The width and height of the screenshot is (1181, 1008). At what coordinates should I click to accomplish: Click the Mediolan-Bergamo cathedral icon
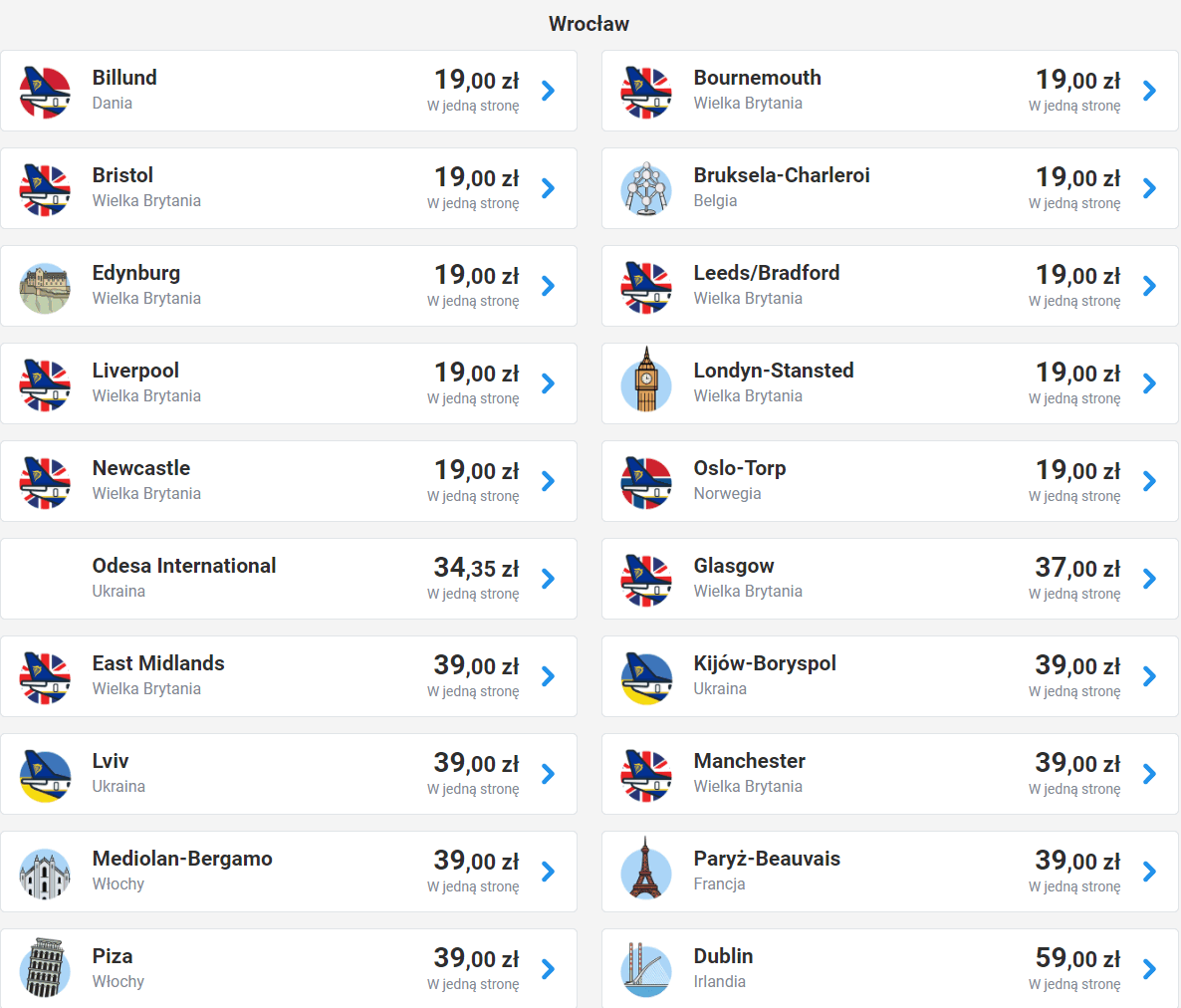point(45,873)
